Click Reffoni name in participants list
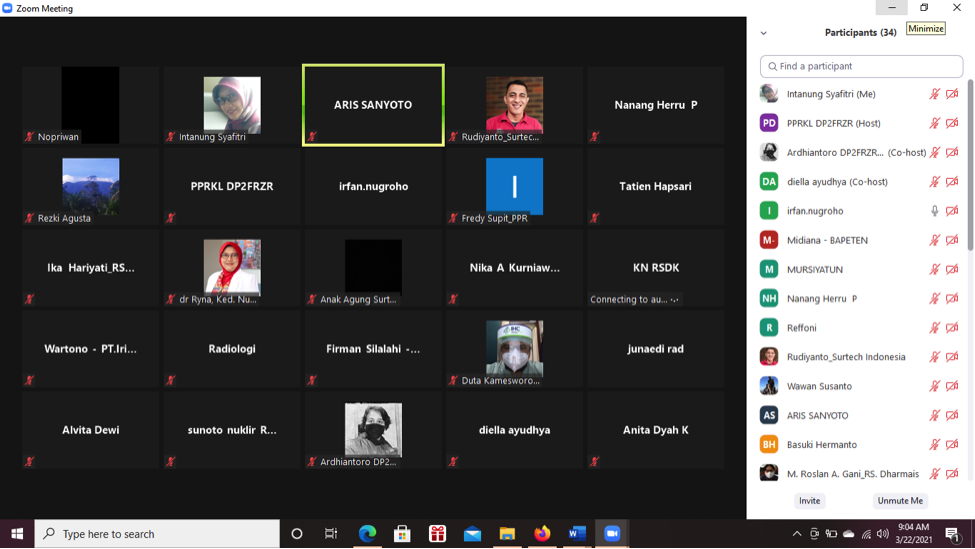 point(802,328)
